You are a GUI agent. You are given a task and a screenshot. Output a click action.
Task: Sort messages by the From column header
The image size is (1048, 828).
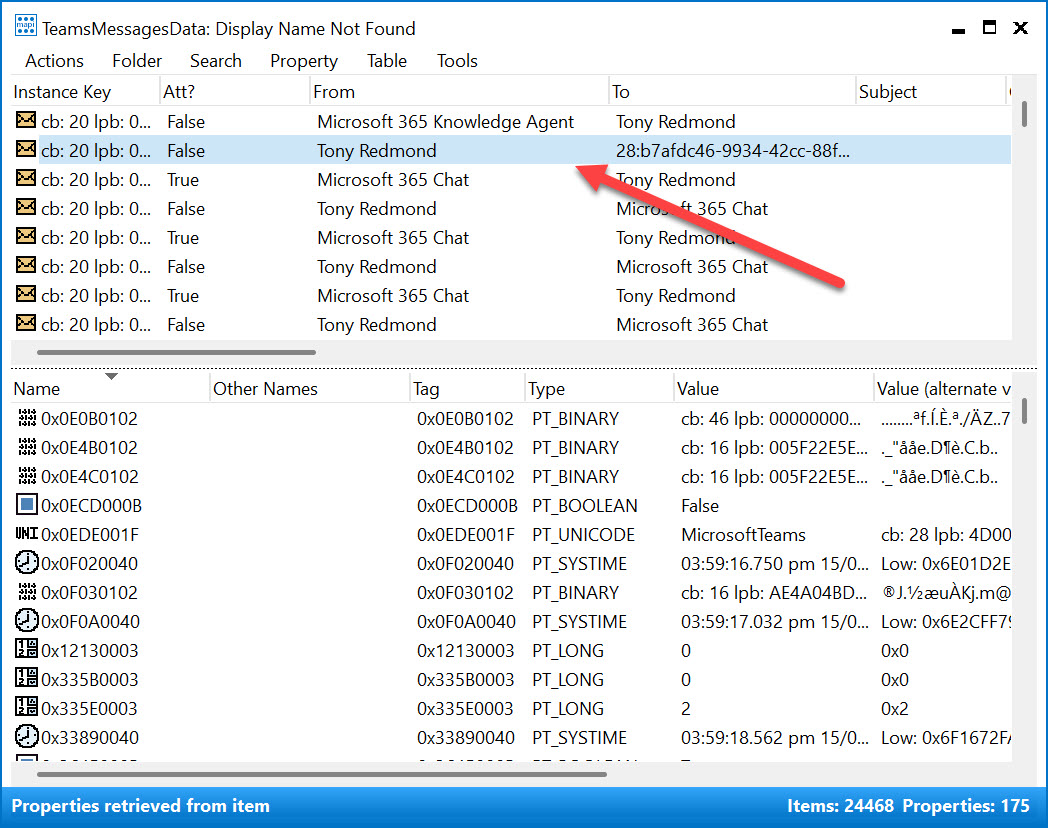pos(334,92)
